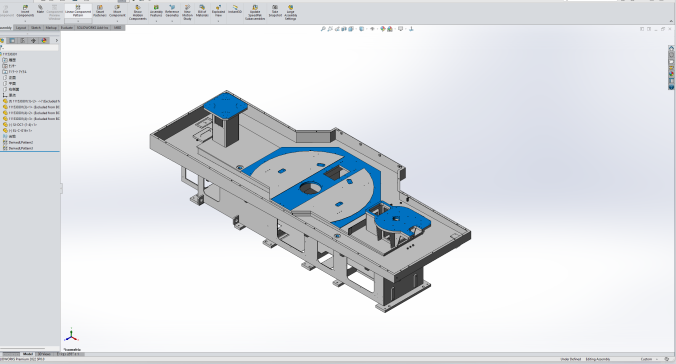
Task: Open ConfigurationManager panel tab
Action: point(22,41)
